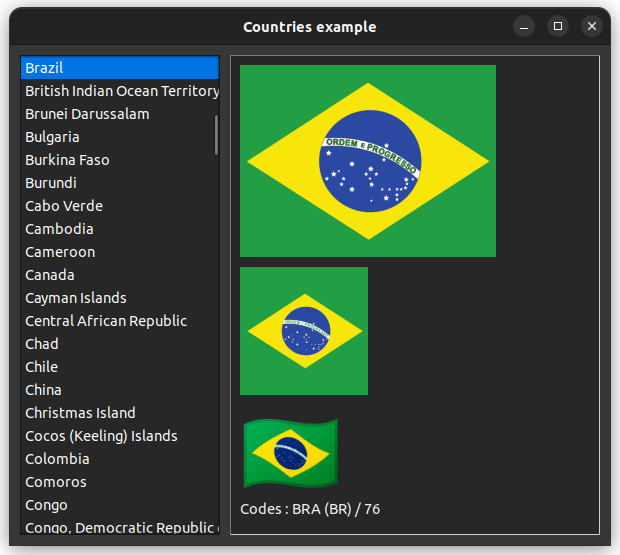
Task: Choose Cabo Verde in the list
Action: [x=120, y=206]
